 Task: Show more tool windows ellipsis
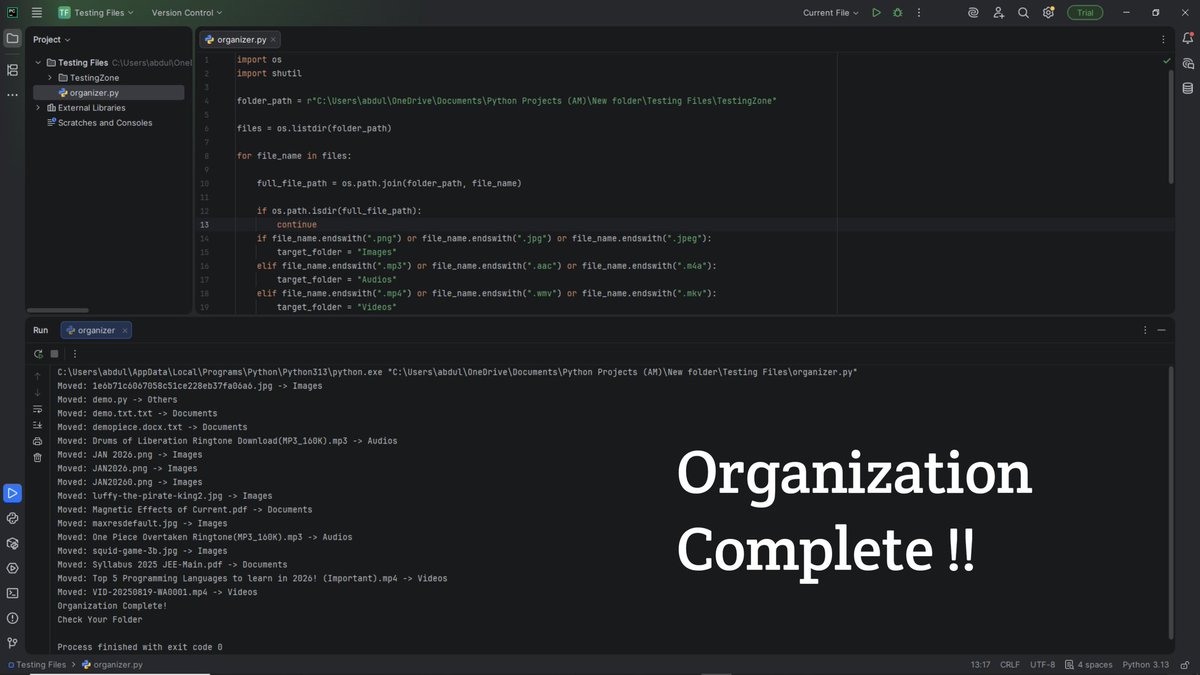point(12,94)
